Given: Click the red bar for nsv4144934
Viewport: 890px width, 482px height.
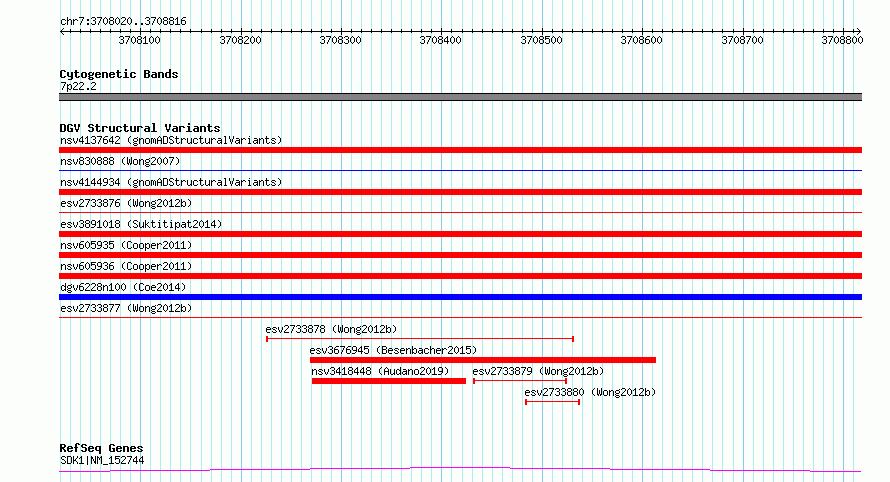Looking at the screenshot, I should coord(460,192).
